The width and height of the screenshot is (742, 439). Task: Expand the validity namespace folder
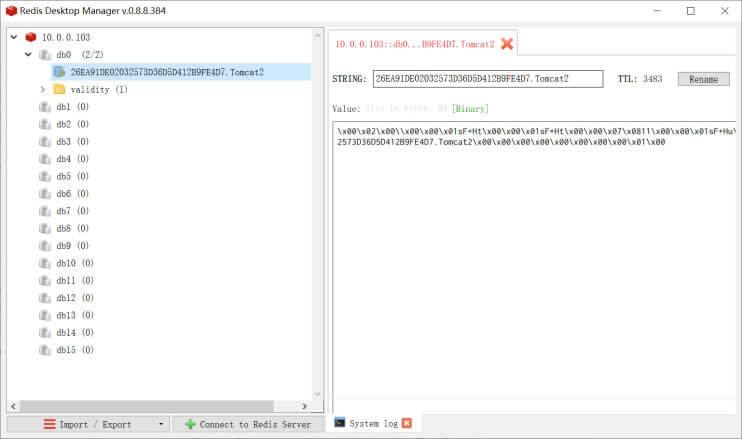[x=43, y=89]
